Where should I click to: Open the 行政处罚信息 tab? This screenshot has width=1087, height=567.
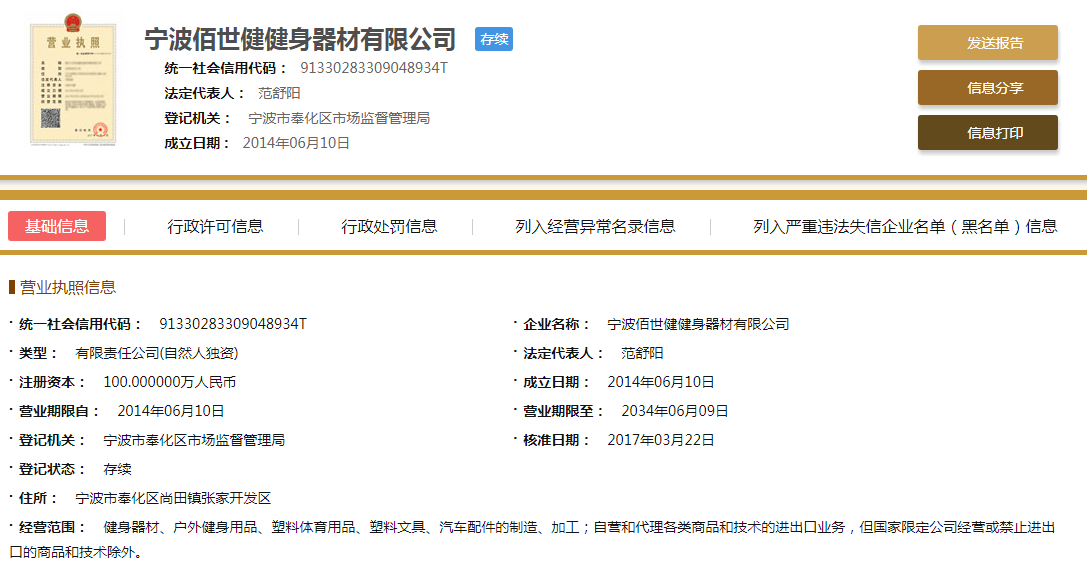pyautogui.click(x=389, y=226)
